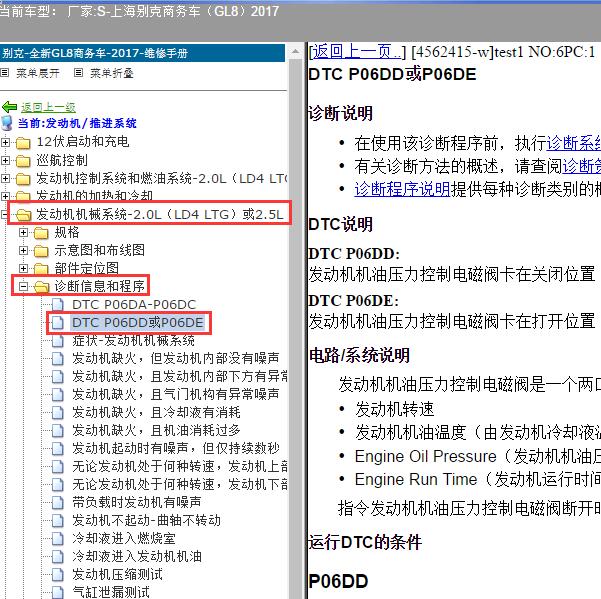
Task: Click the icon beside 当前:发动机/推进系统
Action: tap(7, 123)
